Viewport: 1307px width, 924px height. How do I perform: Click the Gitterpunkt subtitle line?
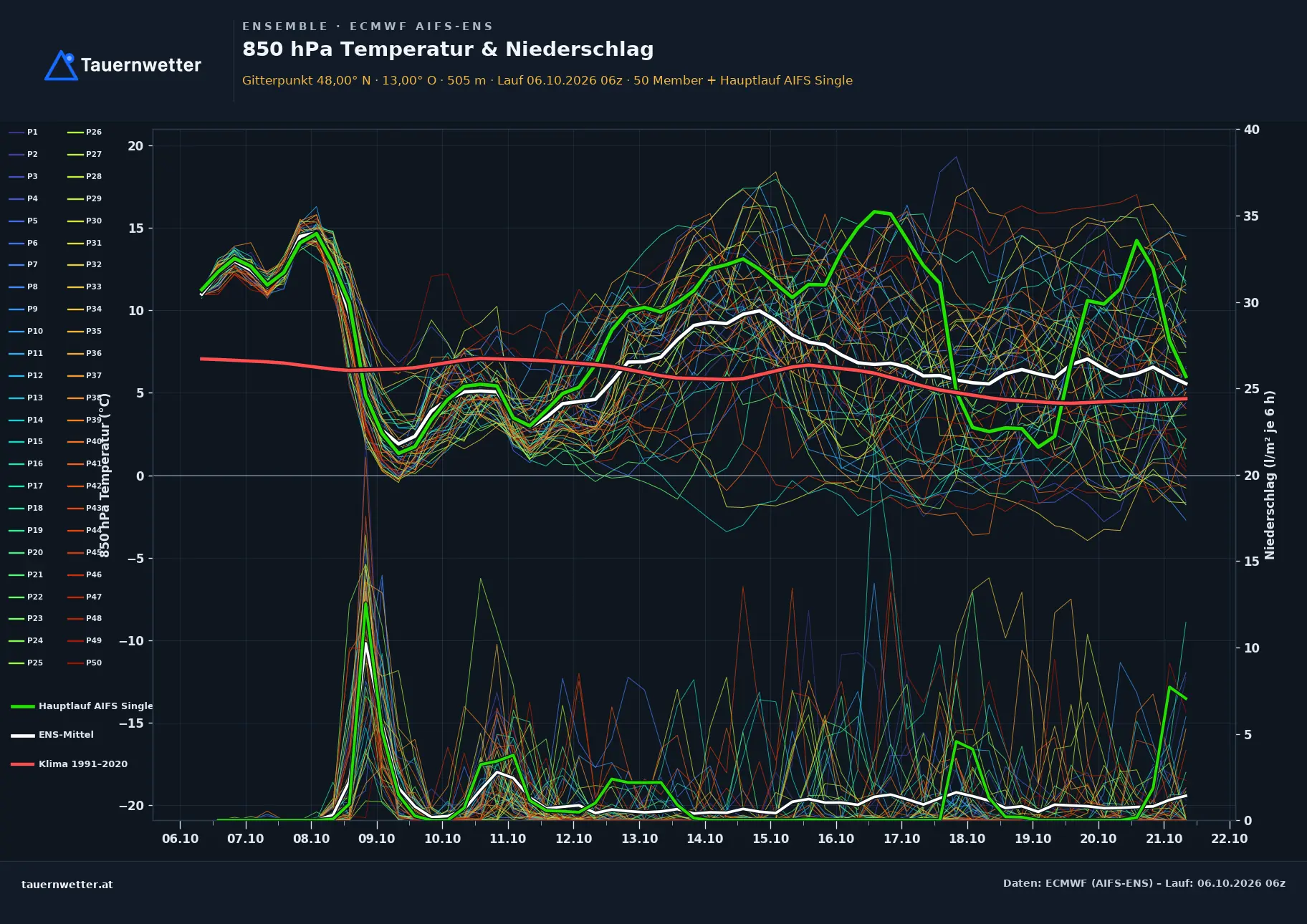click(x=547, y=80)
